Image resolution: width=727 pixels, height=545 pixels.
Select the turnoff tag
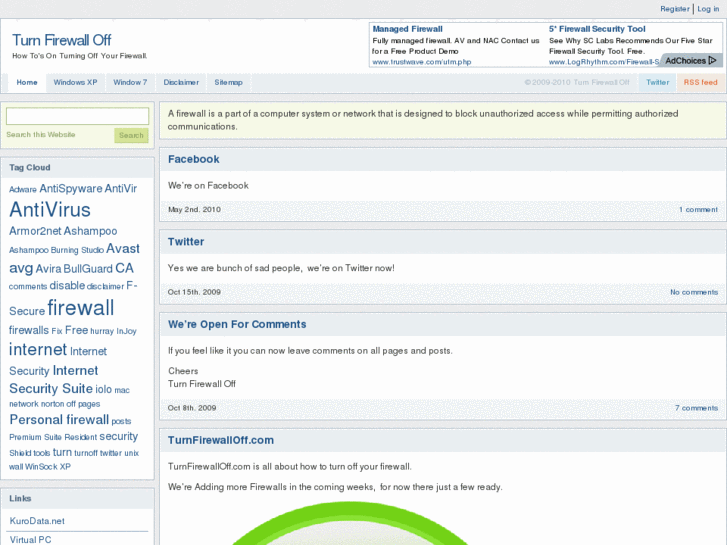pyautogui.click(x=86, y=453)
